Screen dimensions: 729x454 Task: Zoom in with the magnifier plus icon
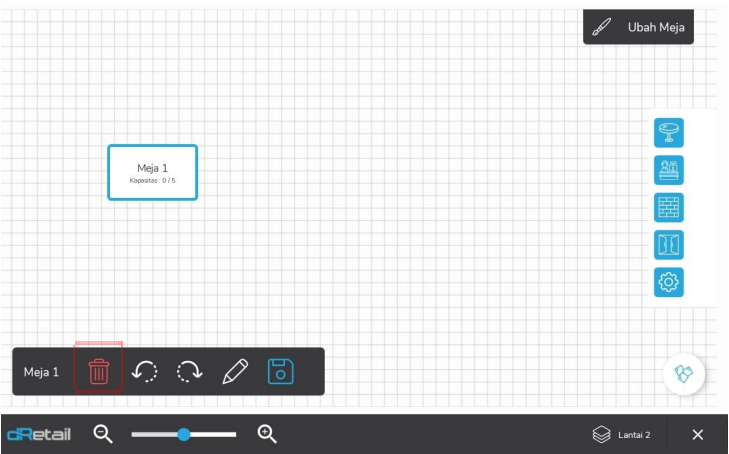[x=267, y=434]
